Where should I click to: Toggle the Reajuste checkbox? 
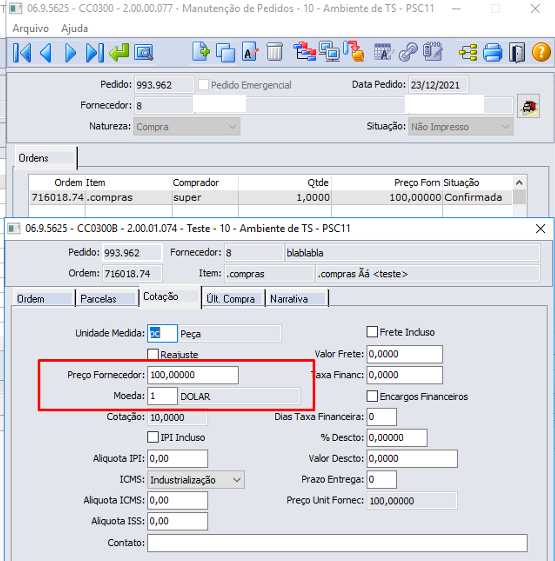click(153, 354)
